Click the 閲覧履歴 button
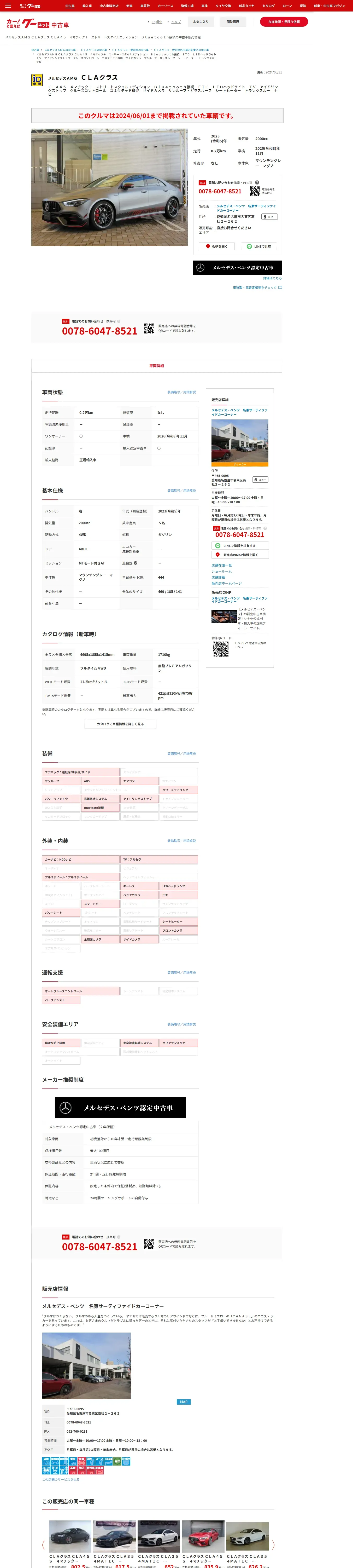 (232, 22)
